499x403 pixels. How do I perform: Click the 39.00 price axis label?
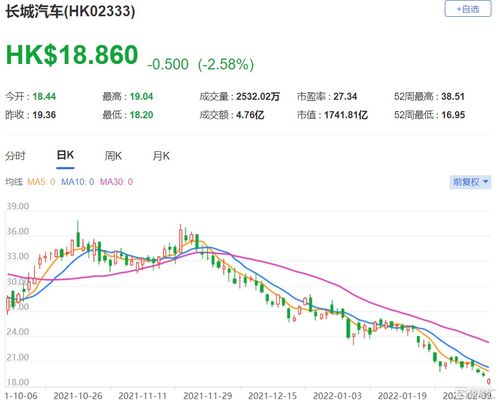coord(18,206)
